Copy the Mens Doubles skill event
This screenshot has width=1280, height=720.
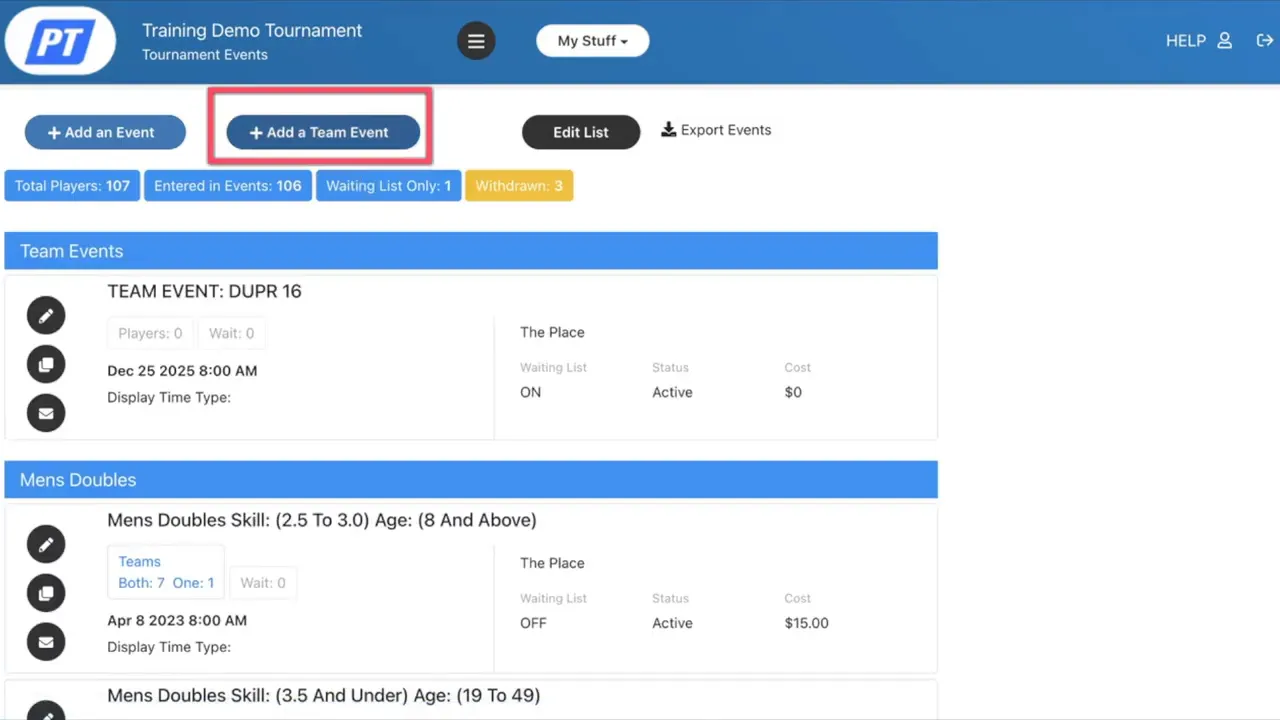(45, 592)
